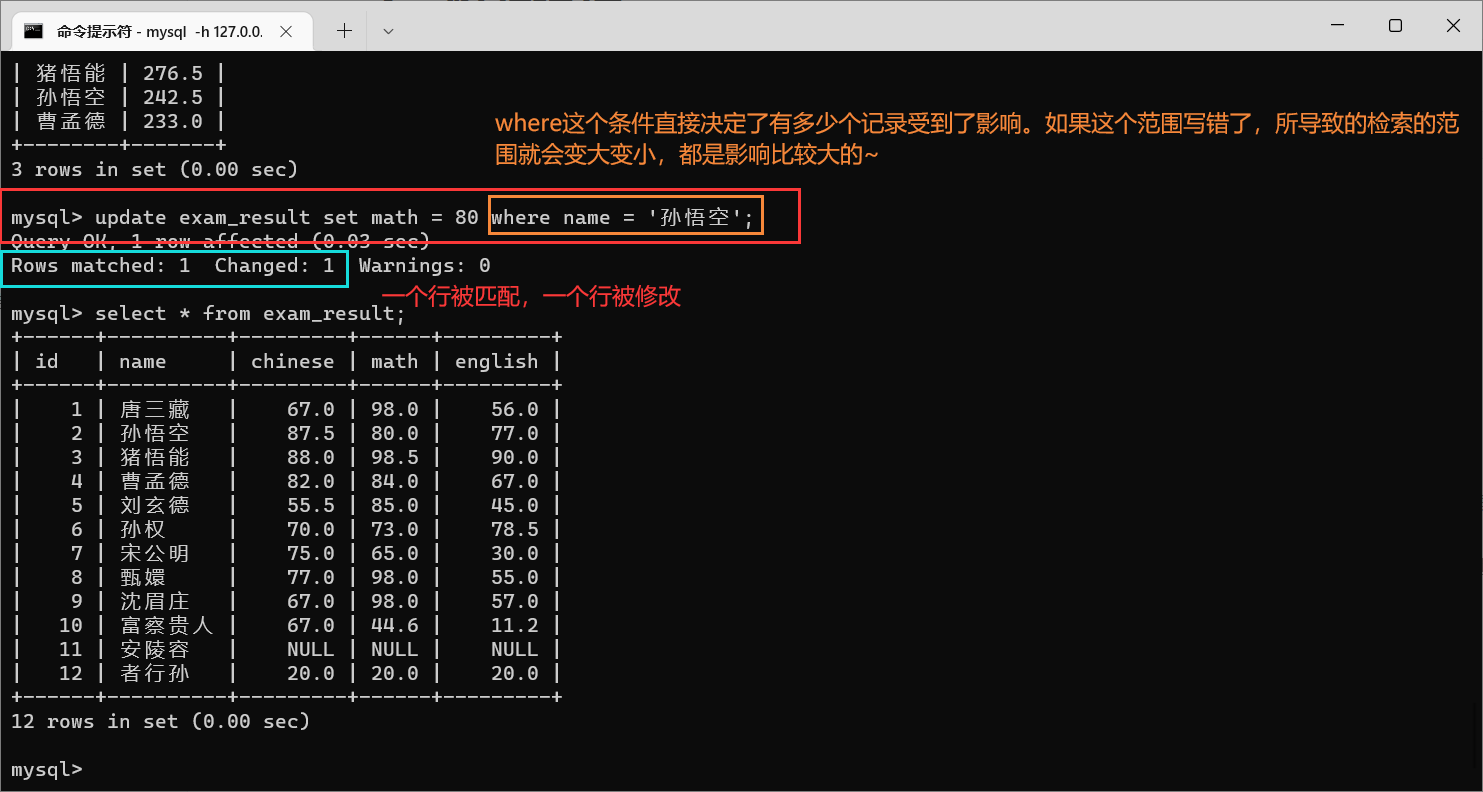Click the name 孙权 in row 6

(142, 529)
